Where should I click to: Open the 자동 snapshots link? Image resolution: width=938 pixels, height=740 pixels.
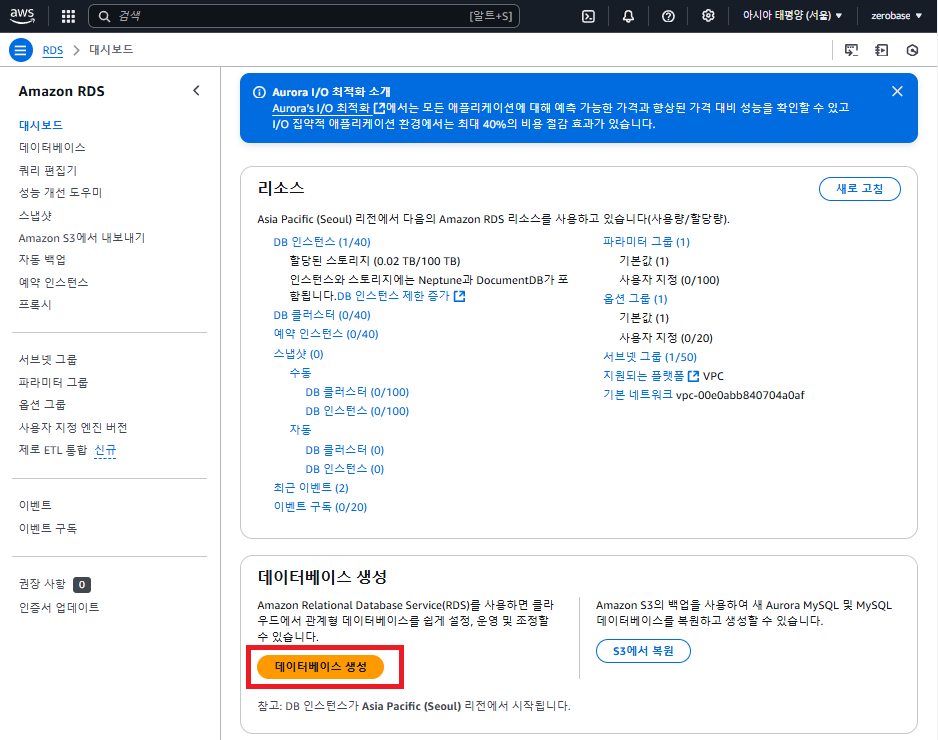(x=300, y=430)
